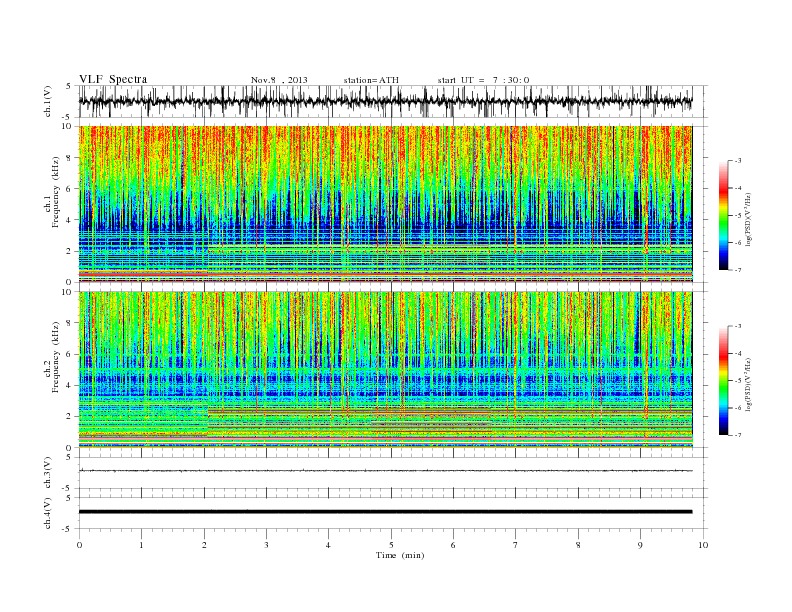This screenshot has width=792, height=612.
Task: Click the 'ch.1(V)' waveform axis label
Action: (48, 101)
